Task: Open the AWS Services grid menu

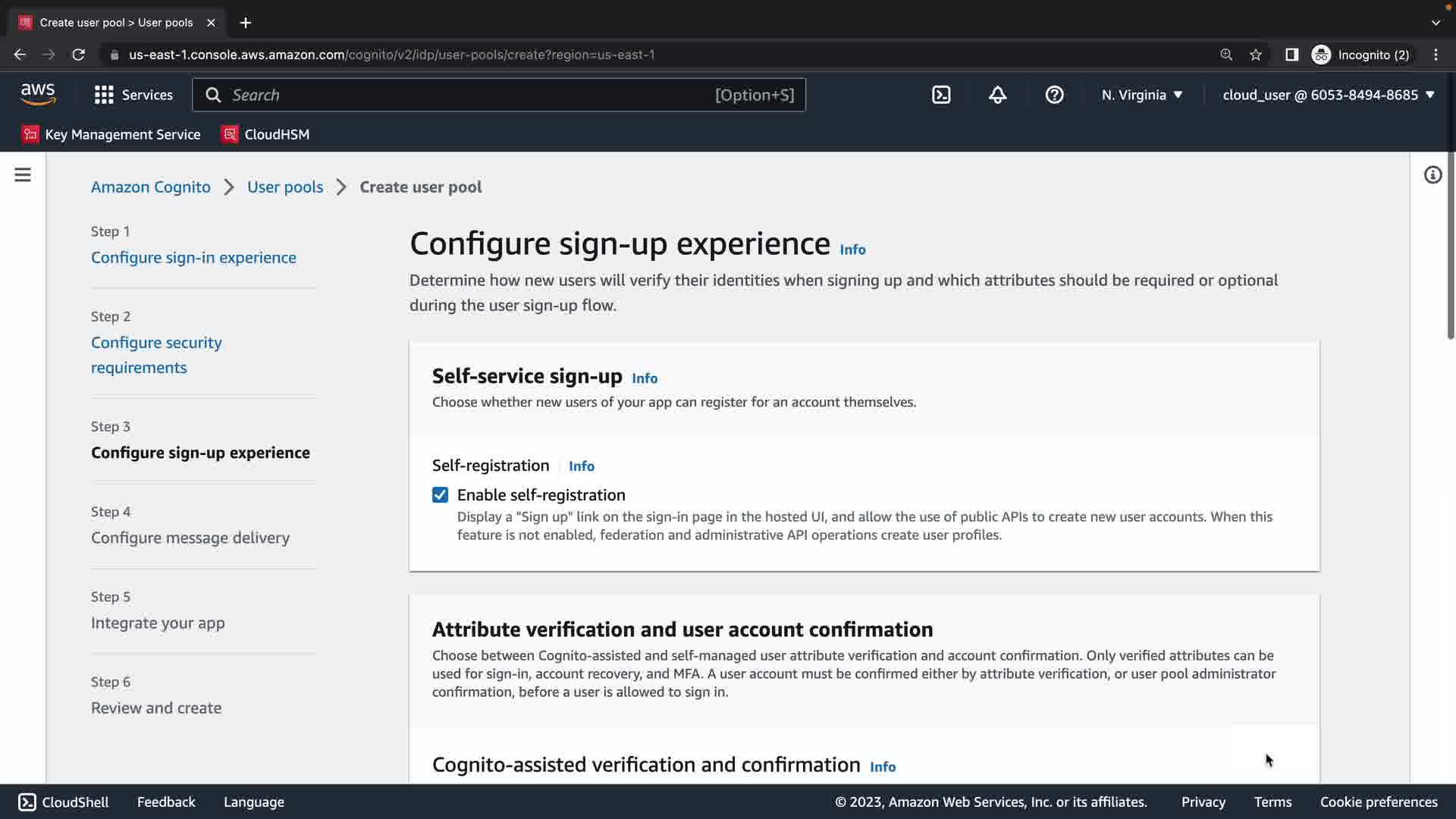Action: pos(133,95)
